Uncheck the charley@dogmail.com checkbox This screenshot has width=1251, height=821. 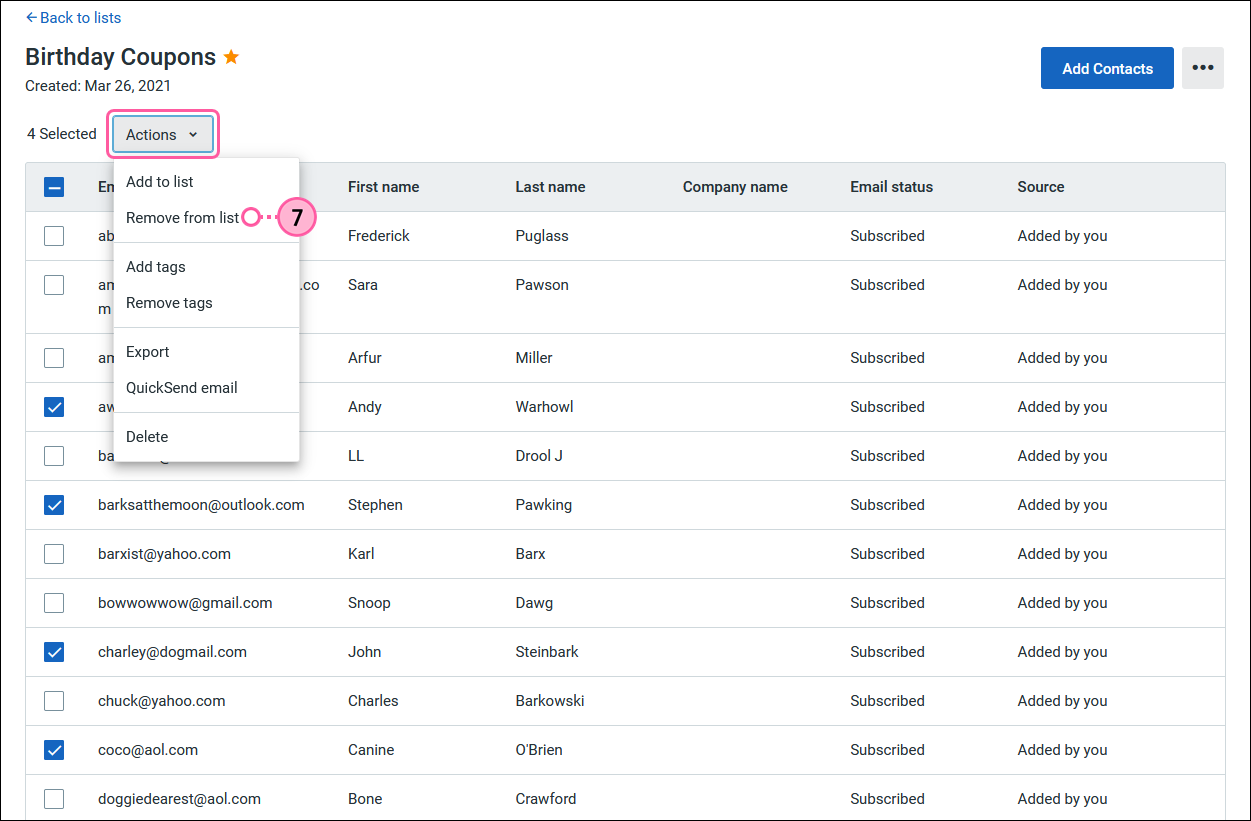54,652
